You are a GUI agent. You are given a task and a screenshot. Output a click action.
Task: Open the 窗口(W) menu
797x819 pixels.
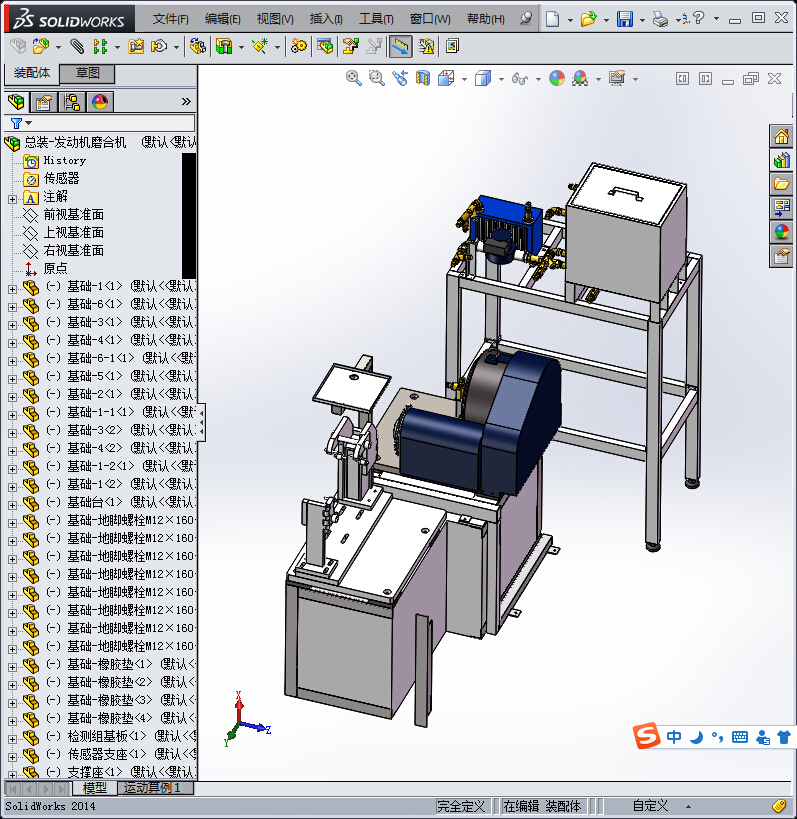[430, 19]
